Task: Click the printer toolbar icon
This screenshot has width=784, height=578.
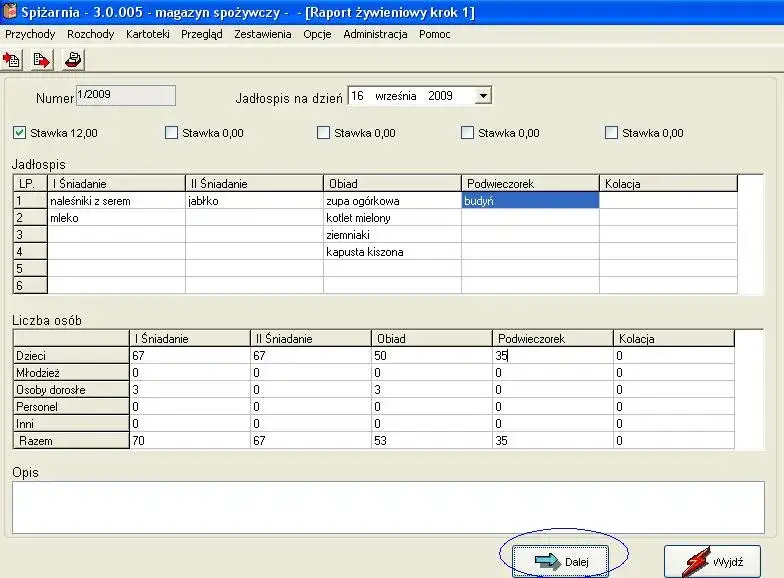Action: click(x=73, y=60)
